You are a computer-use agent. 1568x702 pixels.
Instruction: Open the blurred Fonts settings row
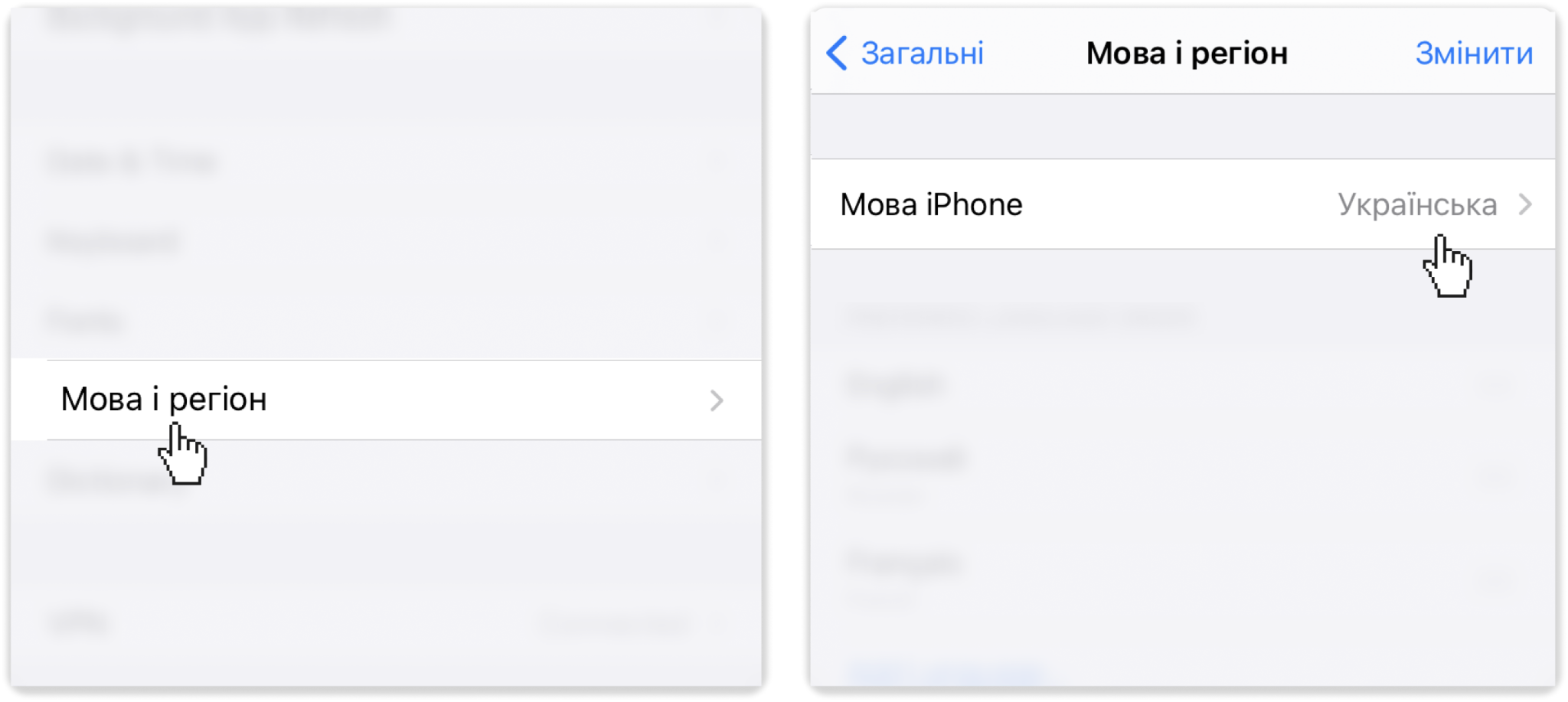click(x=387, y=321)
